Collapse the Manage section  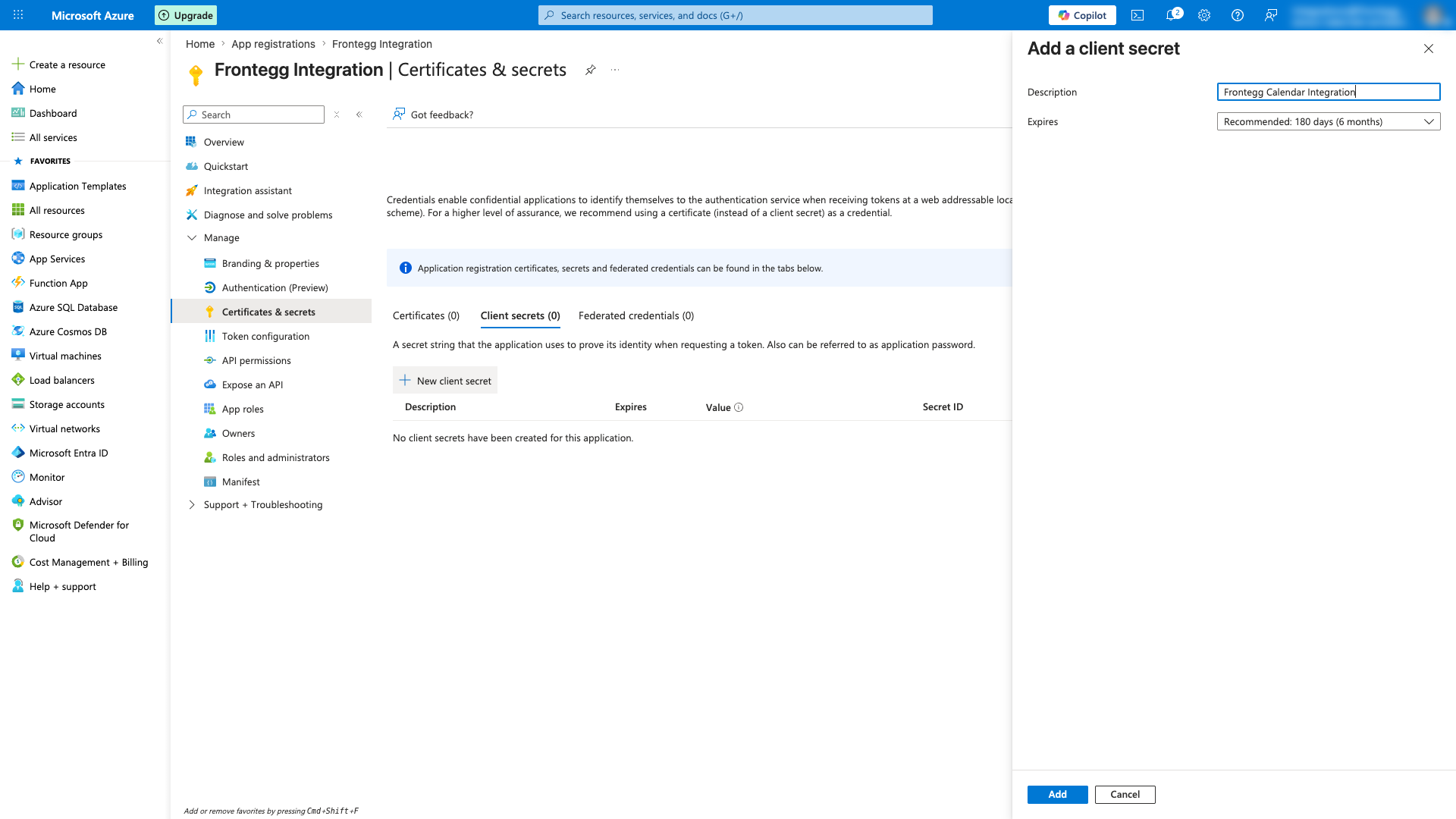tap(192, 237)
